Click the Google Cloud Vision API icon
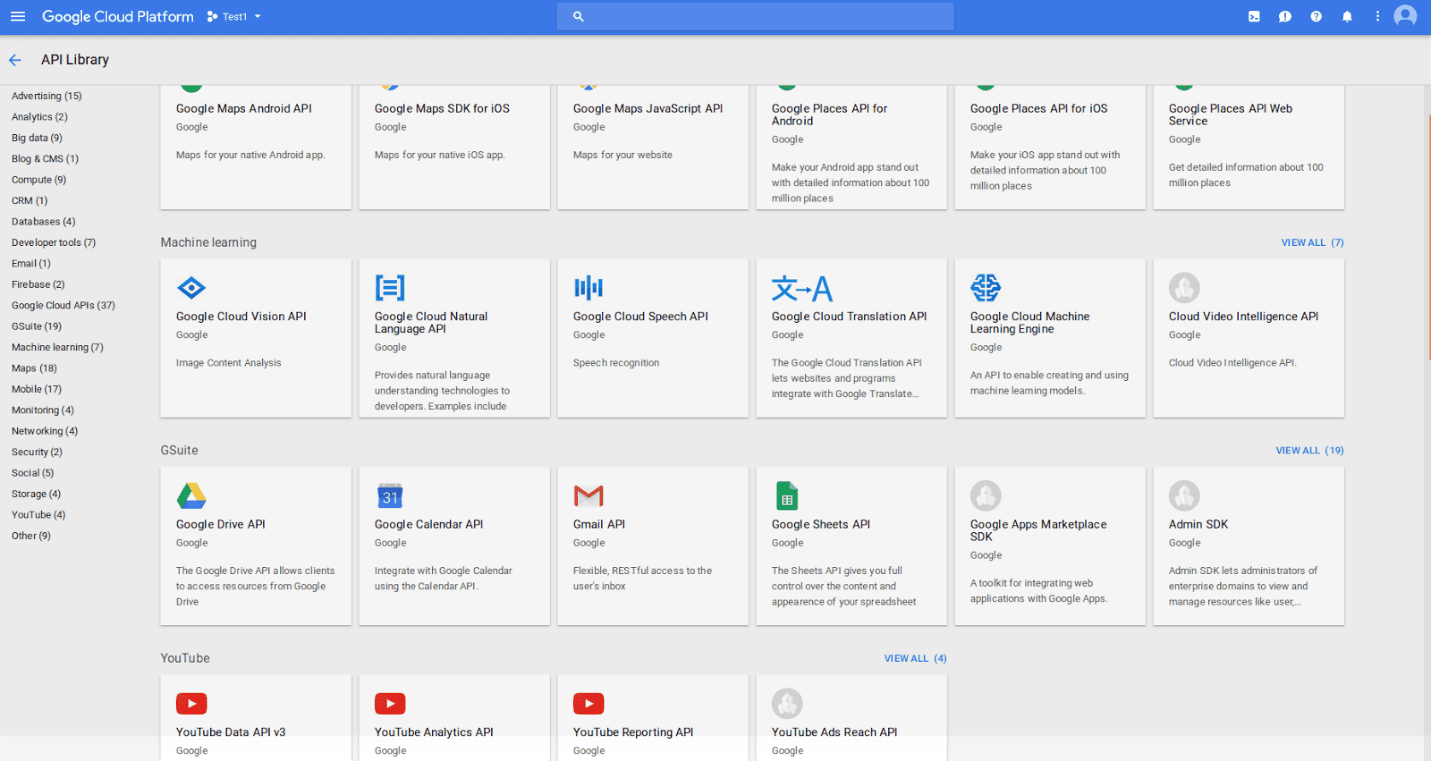 (191, 288)
